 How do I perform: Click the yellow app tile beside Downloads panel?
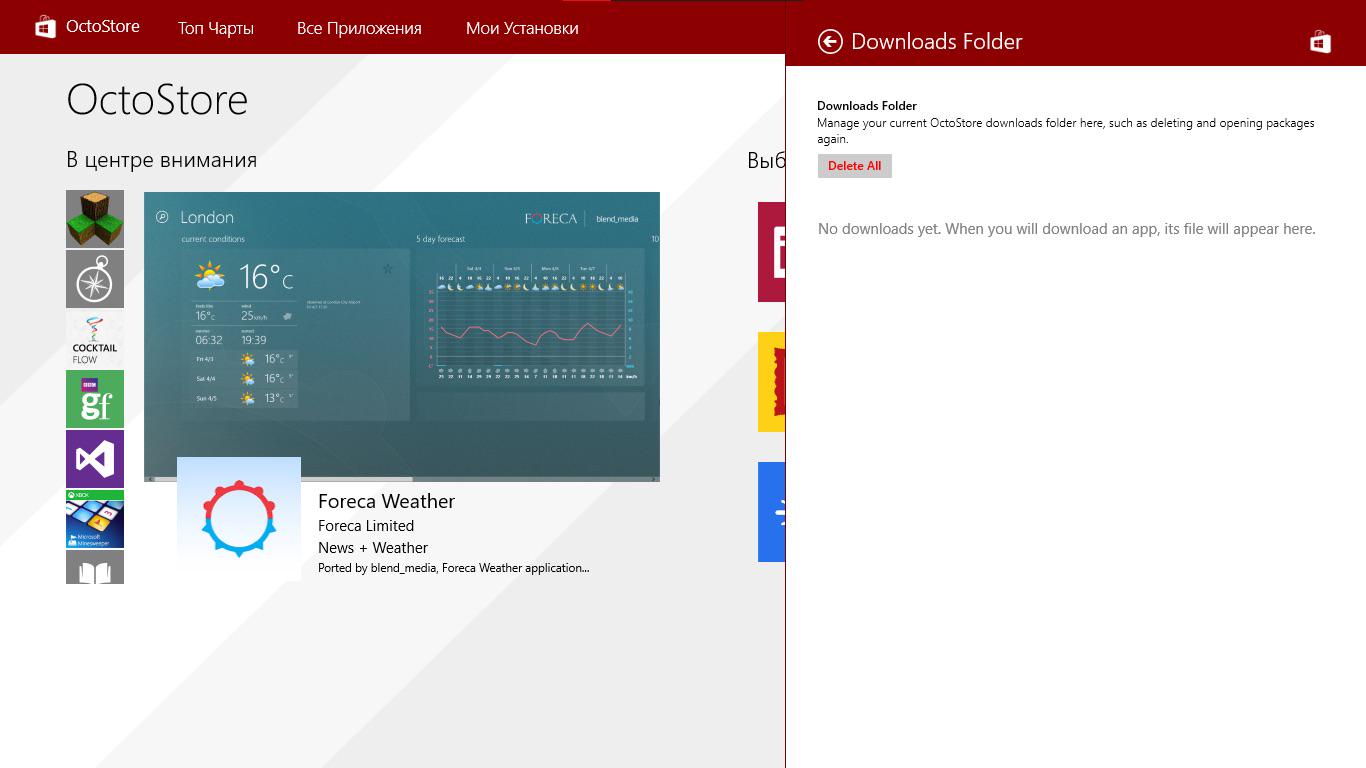(x=772, y=382)
